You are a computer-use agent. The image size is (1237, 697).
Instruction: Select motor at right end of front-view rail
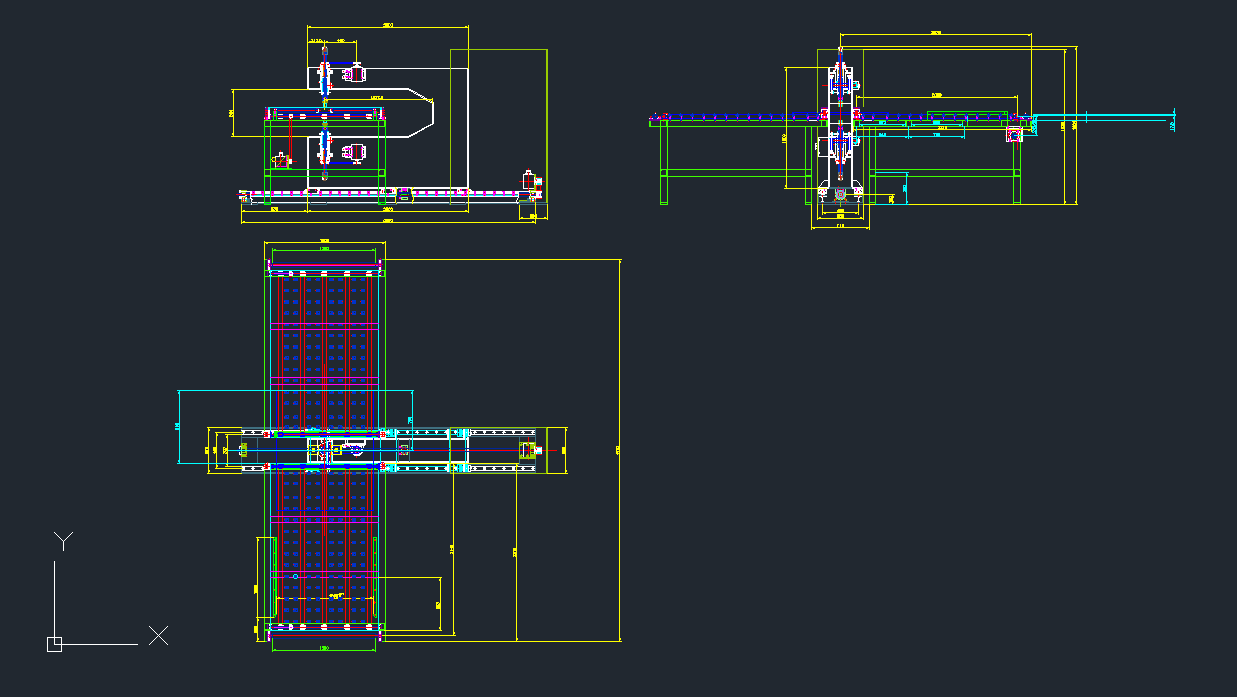coord(528,182)
